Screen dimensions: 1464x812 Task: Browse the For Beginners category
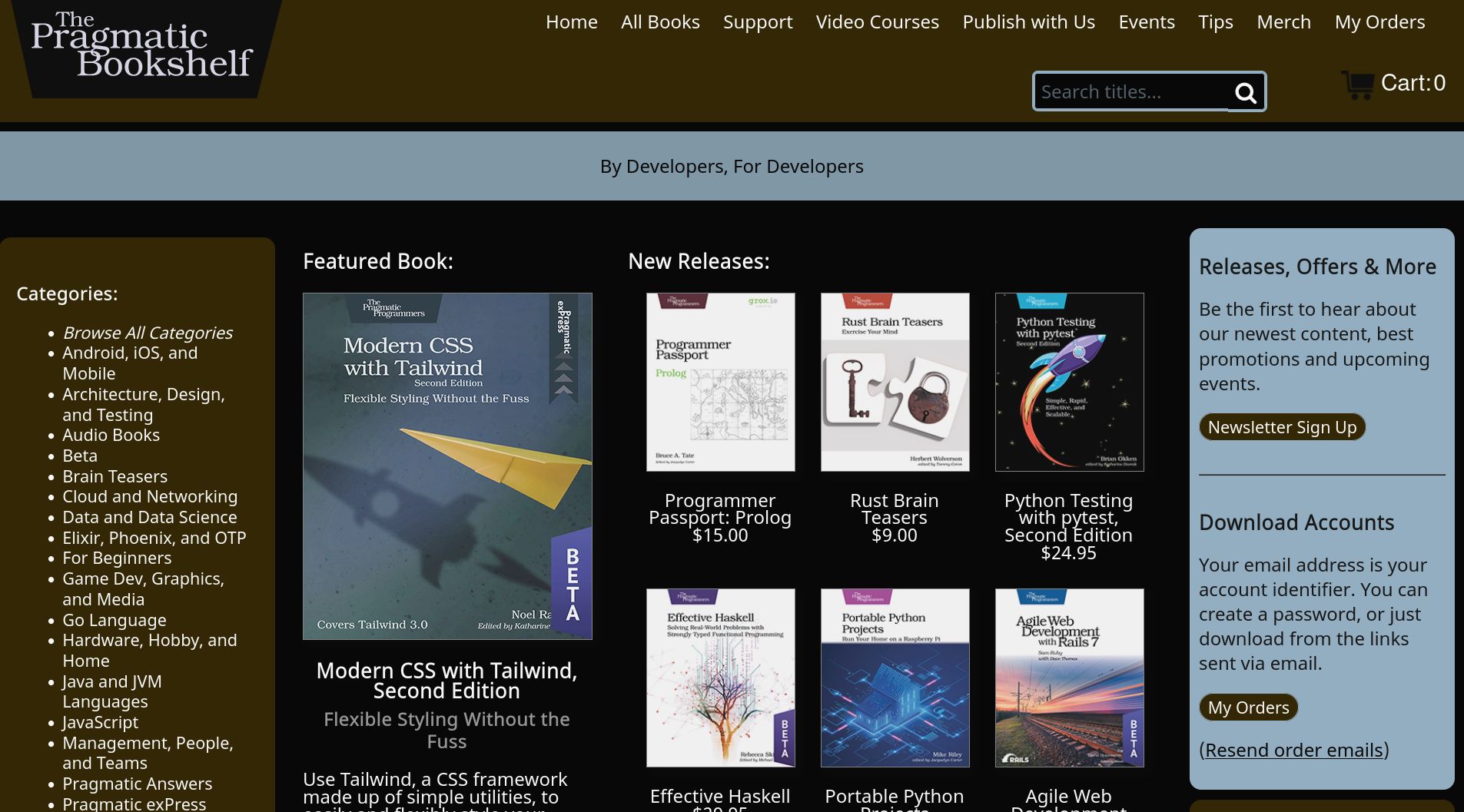(x=117, y=558)
